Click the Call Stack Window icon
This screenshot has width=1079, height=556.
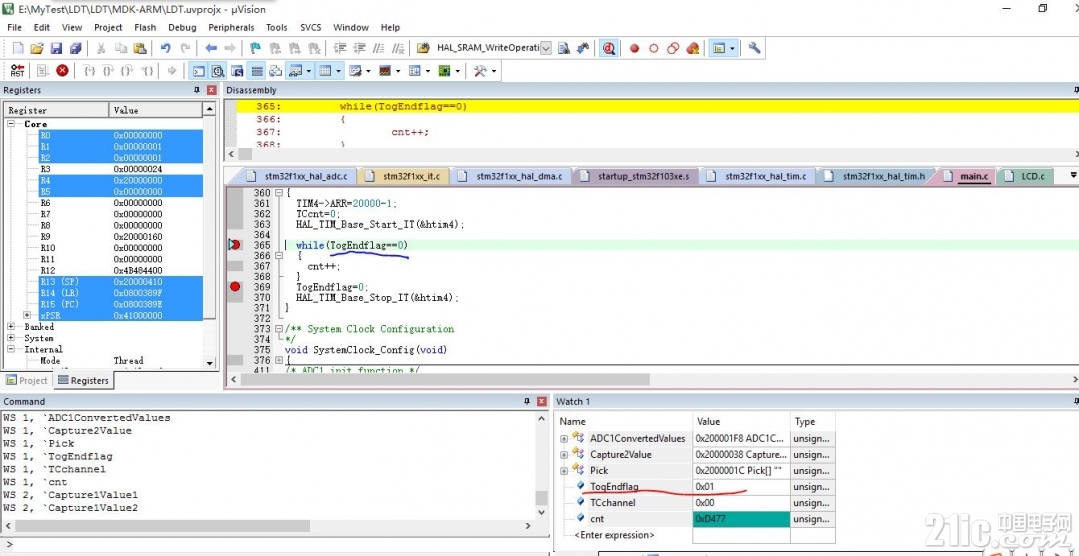(x=276, y=70)
